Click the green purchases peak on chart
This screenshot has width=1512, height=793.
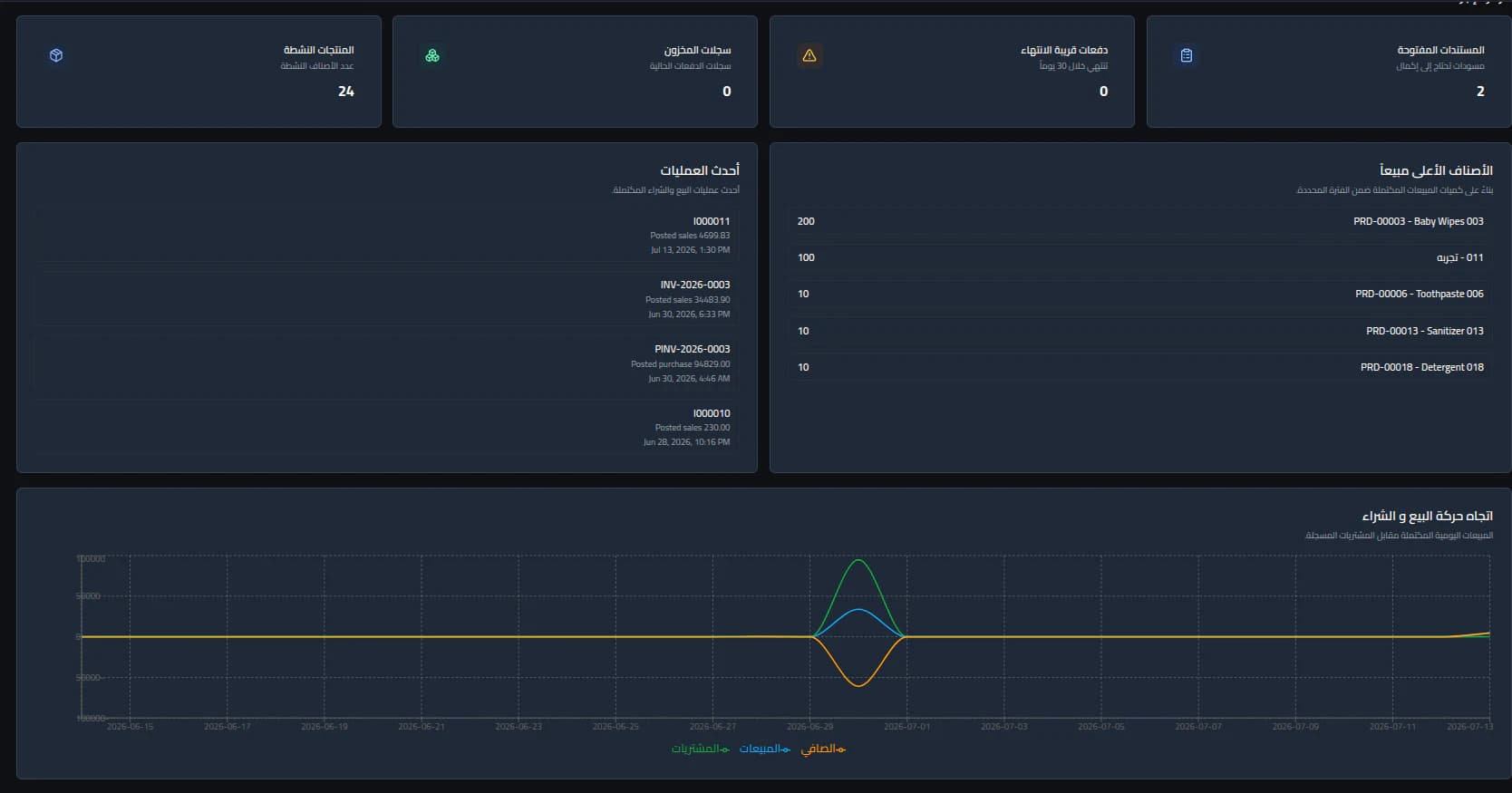[858, 561]
